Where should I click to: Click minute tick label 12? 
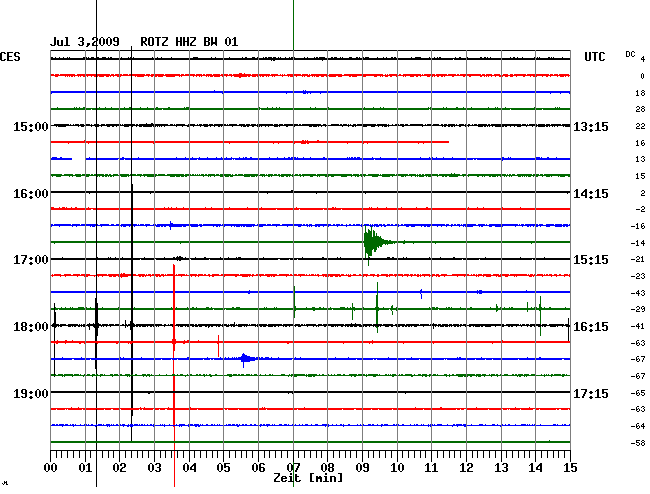466,468
